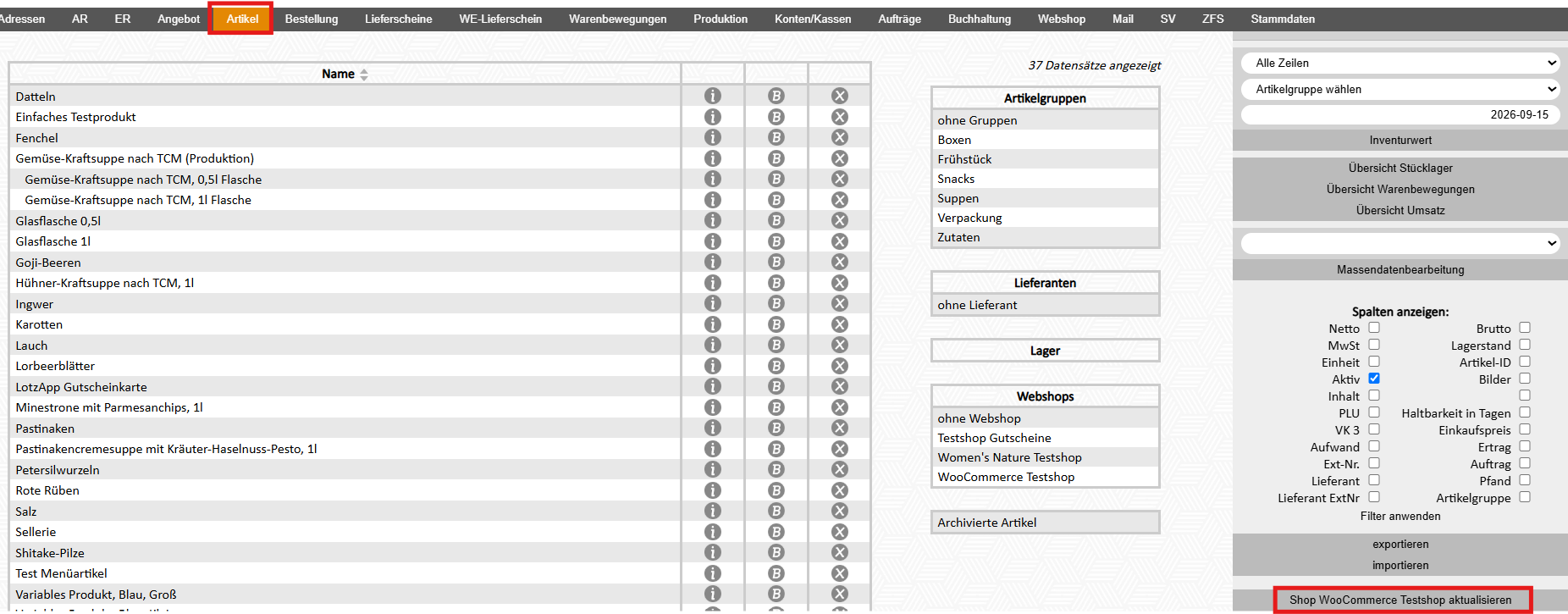This screenshot has height=614, width=1568.
Task: Switch to the Bestellung tab
Action: (312, 19)
